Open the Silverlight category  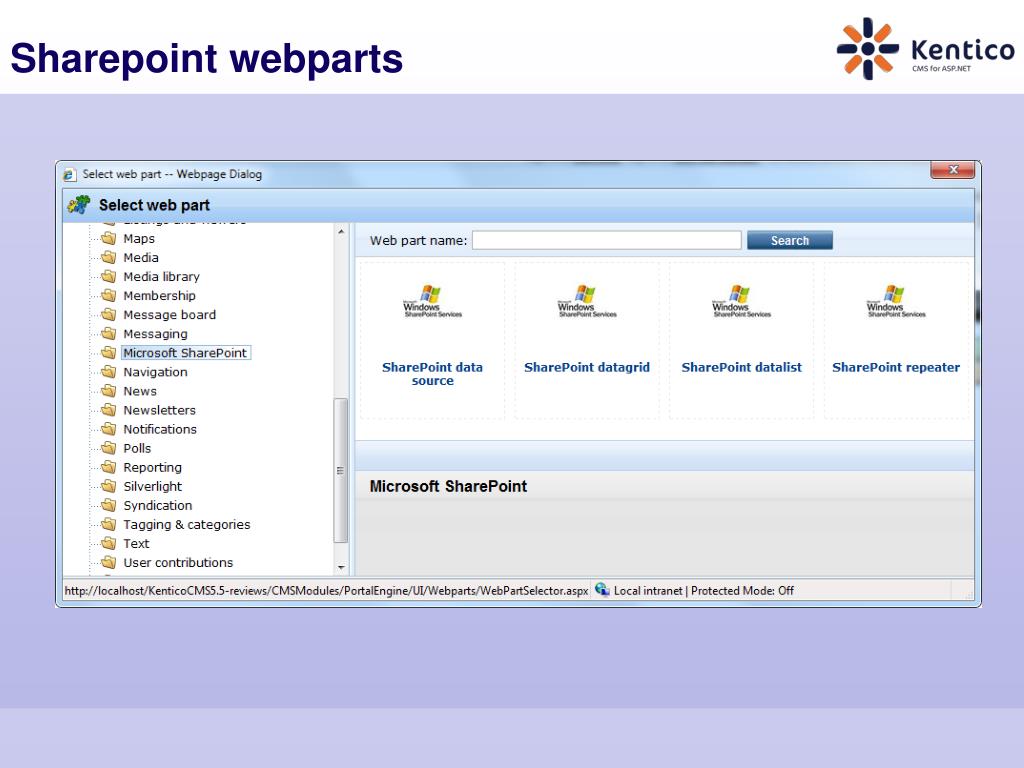[x=153, y=486]
